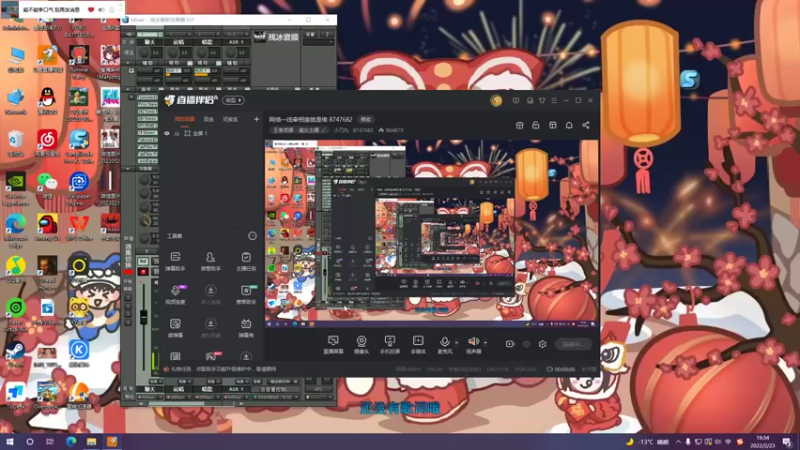
Task: Add 多媒体 media source
Action: pos(418,344)
